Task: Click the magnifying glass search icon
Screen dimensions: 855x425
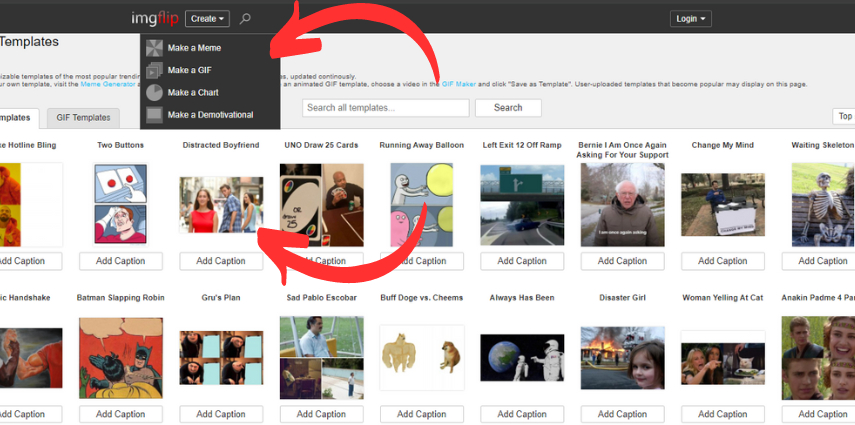Action: pyautogui.click(x=246, y=18)
